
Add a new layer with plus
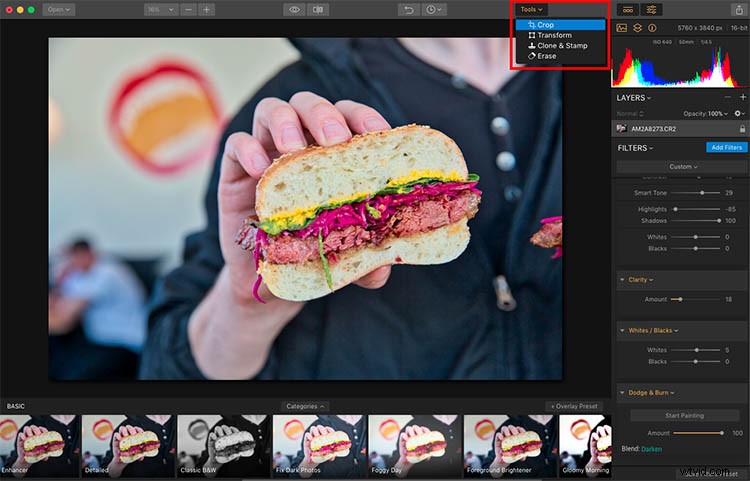[x=743, y=98]
